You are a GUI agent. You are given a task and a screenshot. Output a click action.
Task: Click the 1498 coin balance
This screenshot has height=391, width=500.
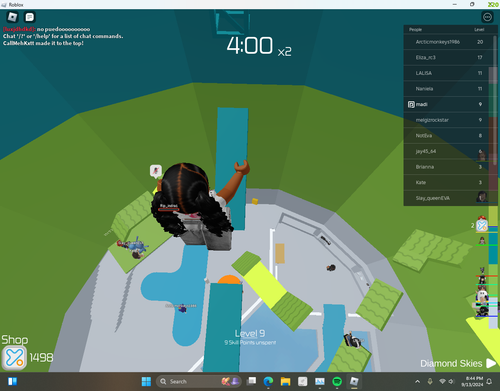pos(41,358)
